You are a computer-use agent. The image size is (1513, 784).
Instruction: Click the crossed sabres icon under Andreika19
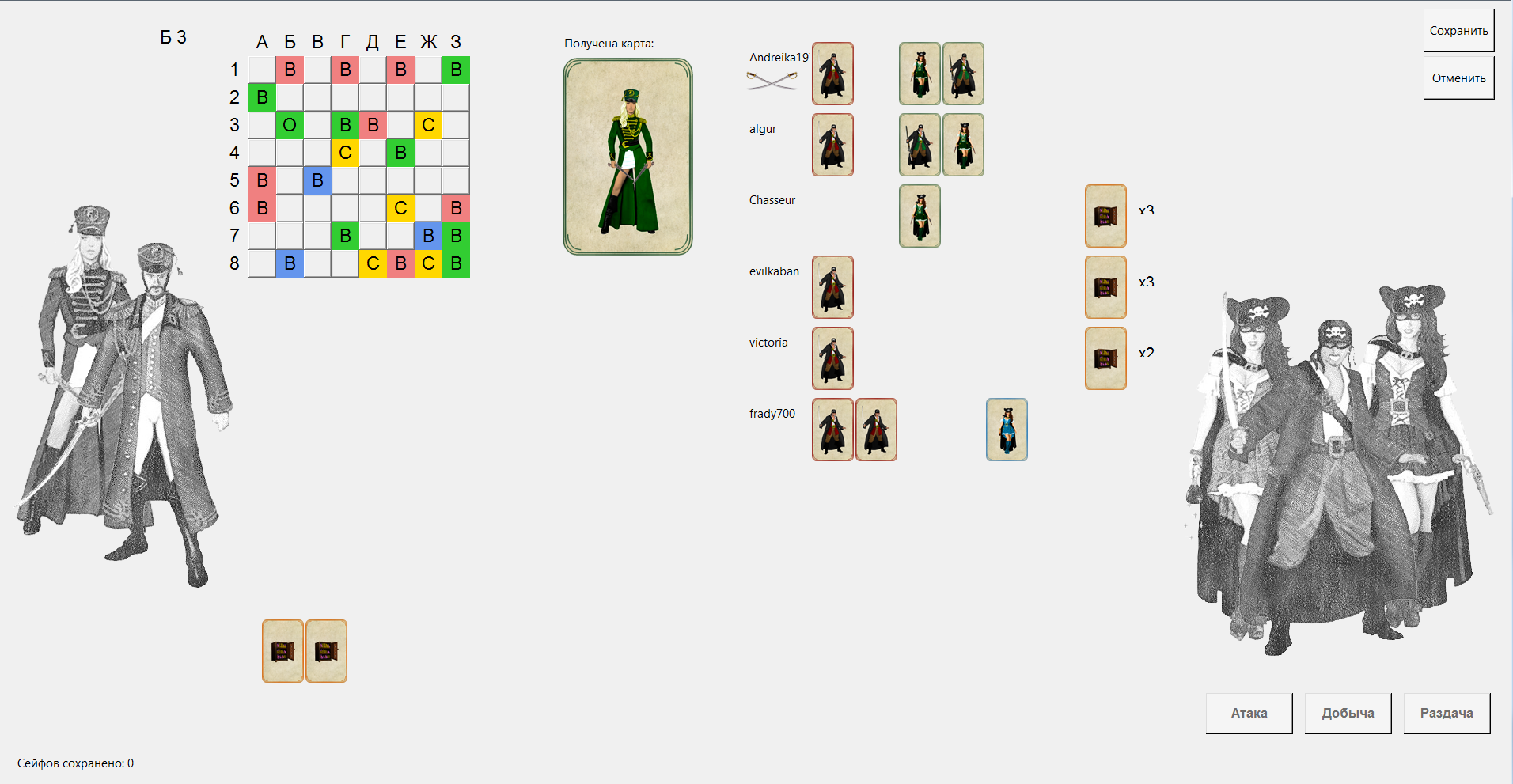(x=772, y=80)
